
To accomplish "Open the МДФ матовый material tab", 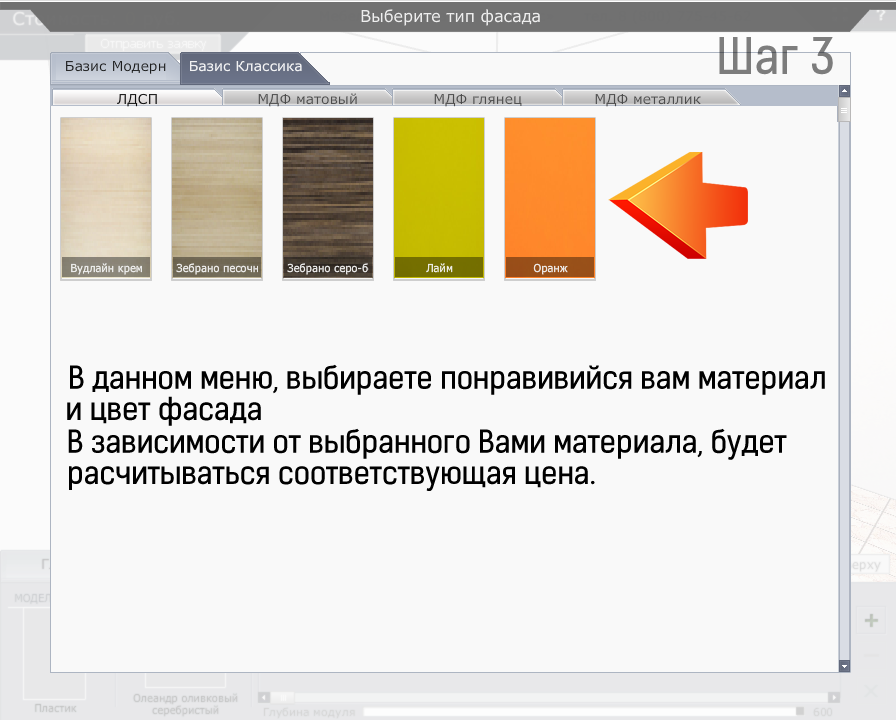I will coord(307,98).
